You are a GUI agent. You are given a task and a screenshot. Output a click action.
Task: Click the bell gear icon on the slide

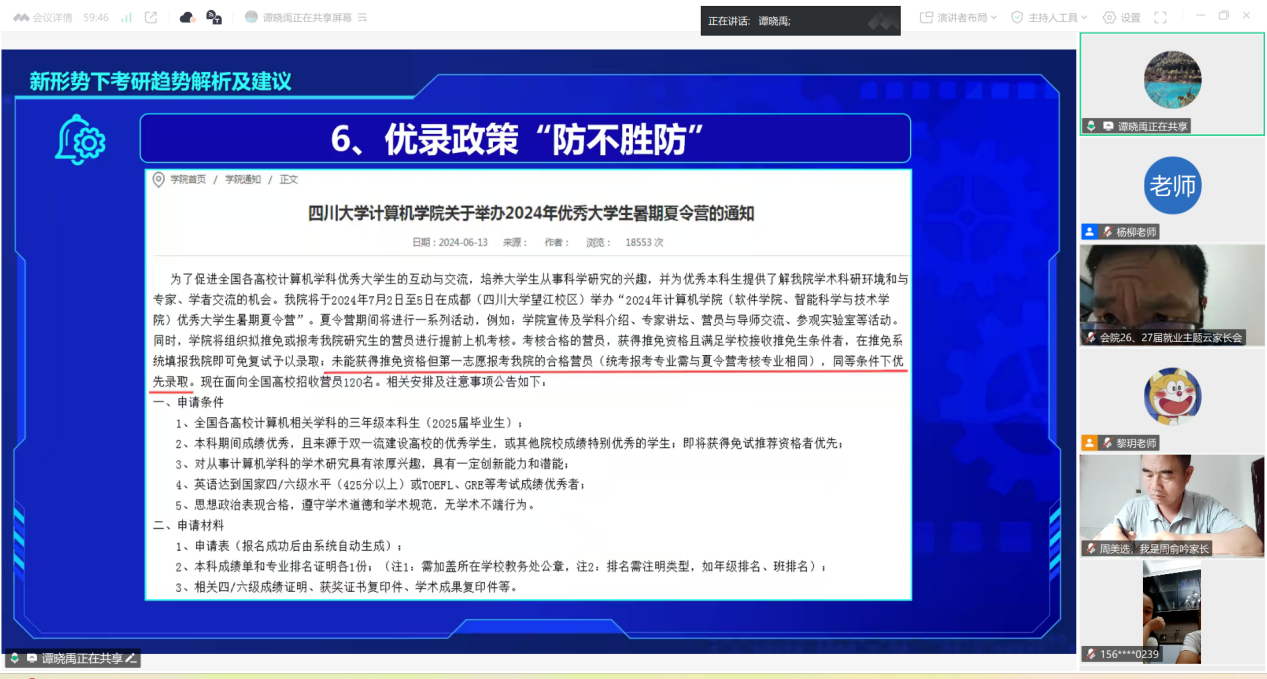[80, 140]
